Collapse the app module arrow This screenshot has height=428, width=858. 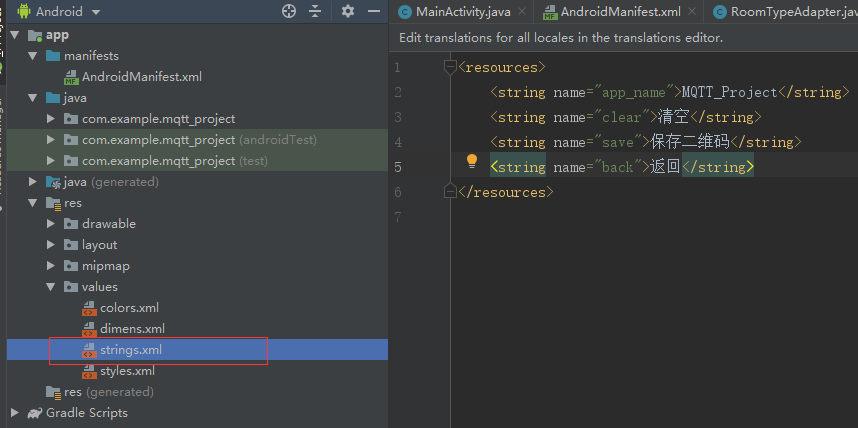[15, 36]
